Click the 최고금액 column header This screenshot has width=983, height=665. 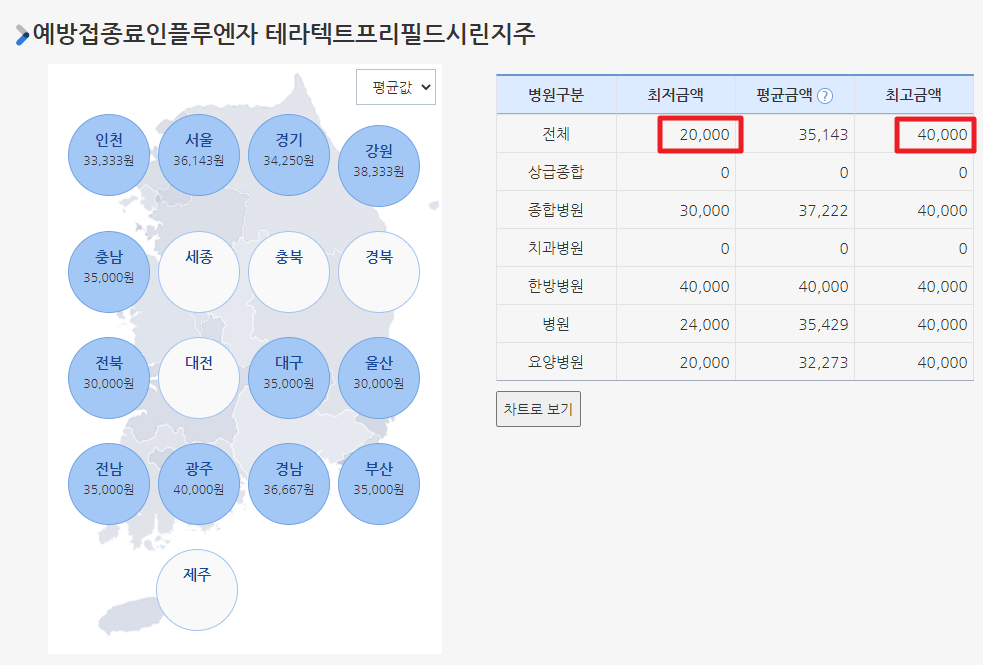[913, 95]
